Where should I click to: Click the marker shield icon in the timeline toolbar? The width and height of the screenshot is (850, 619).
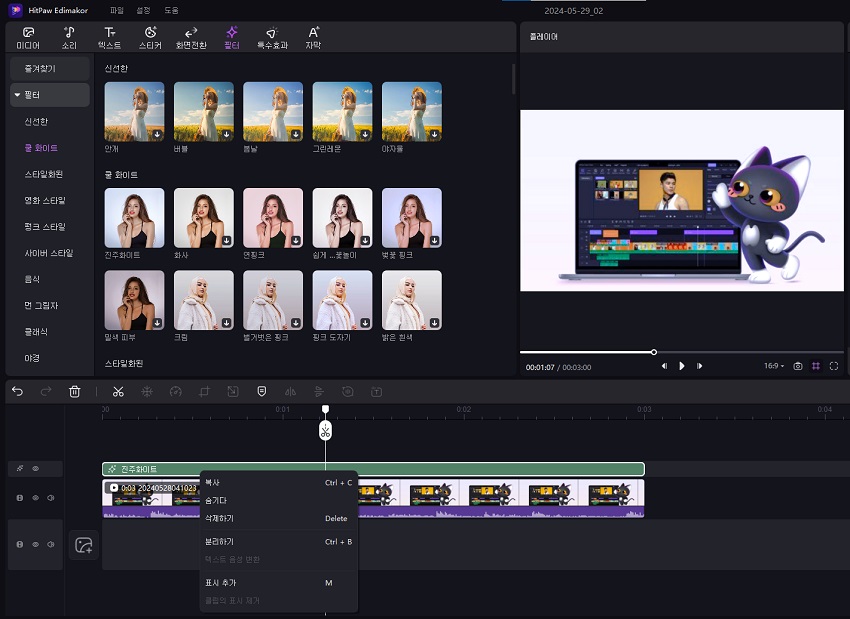(x=262, y=391)
